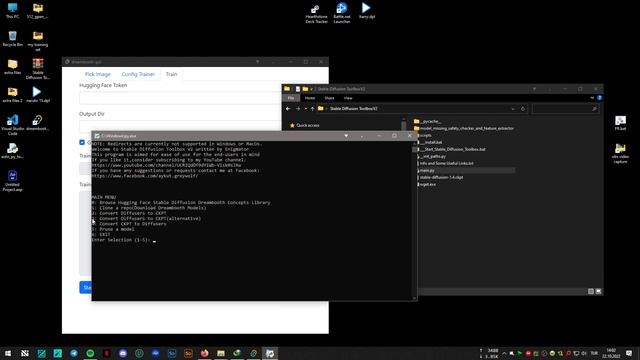This screenshot has width=640, height=360.
Task: Switch to the Pick Image tab
Action: click(x=98, y=74)
